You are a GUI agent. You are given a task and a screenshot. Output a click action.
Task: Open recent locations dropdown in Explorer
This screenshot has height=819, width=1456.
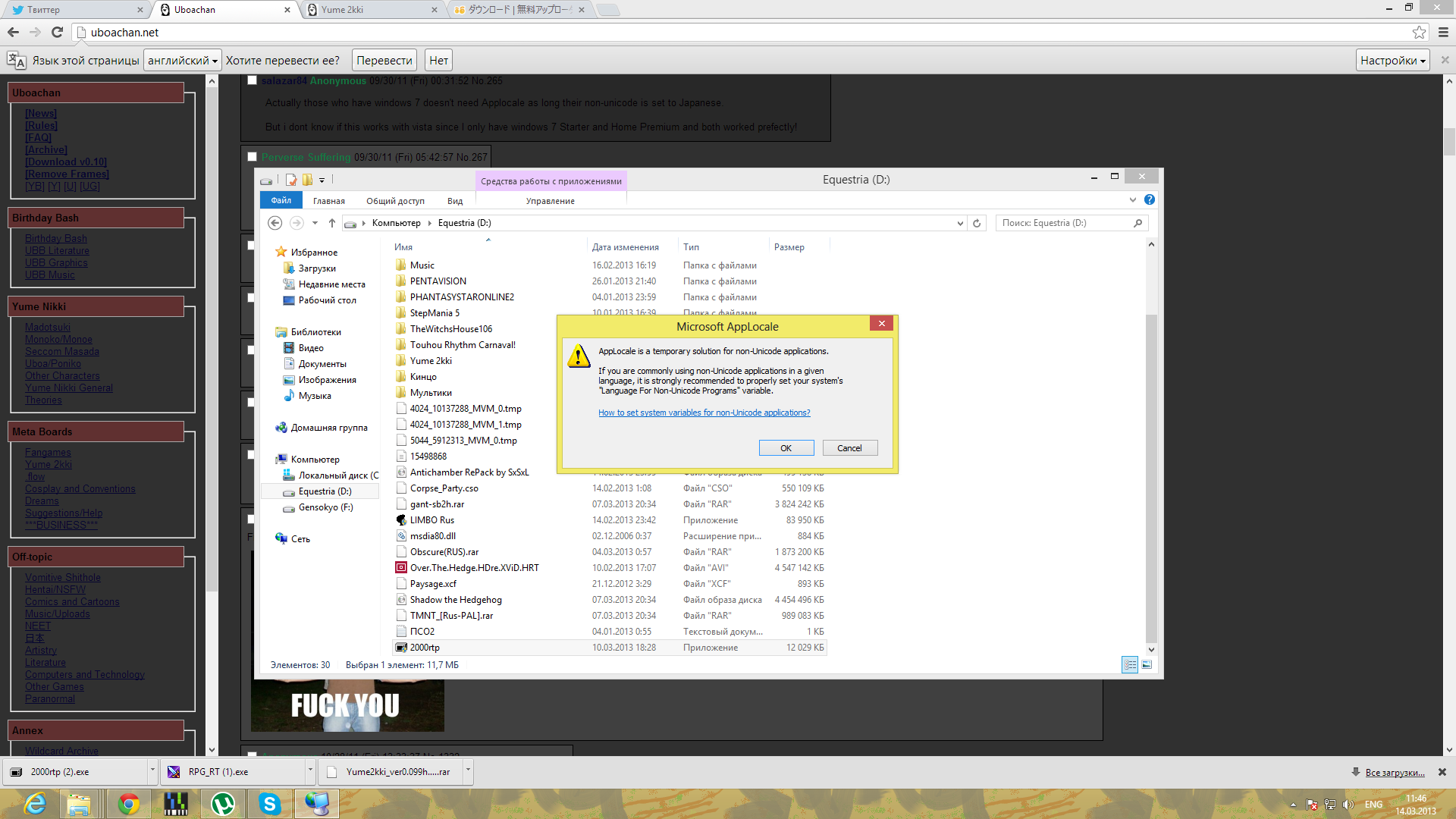pyautogui.click(x=315, y=223)
